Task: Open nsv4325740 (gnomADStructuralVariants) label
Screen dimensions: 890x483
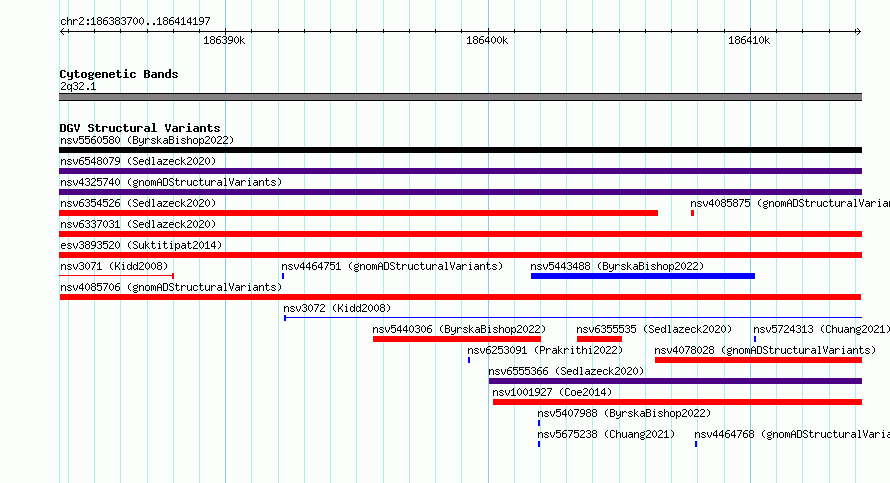Action: click(x=171, y=182)
